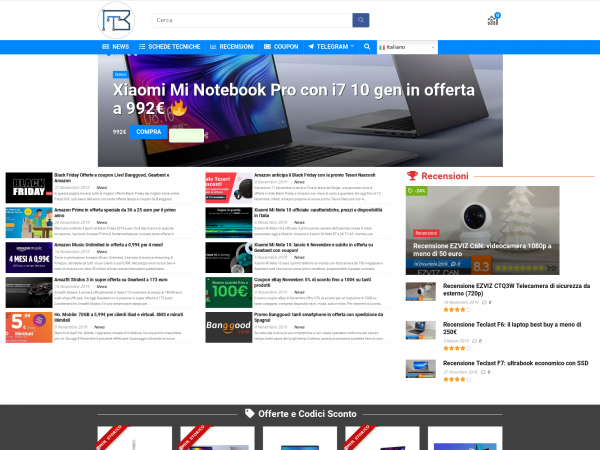Click star rating of EZVIZ CTQ3W review
The image size is (600, 450).
point(457,310)
